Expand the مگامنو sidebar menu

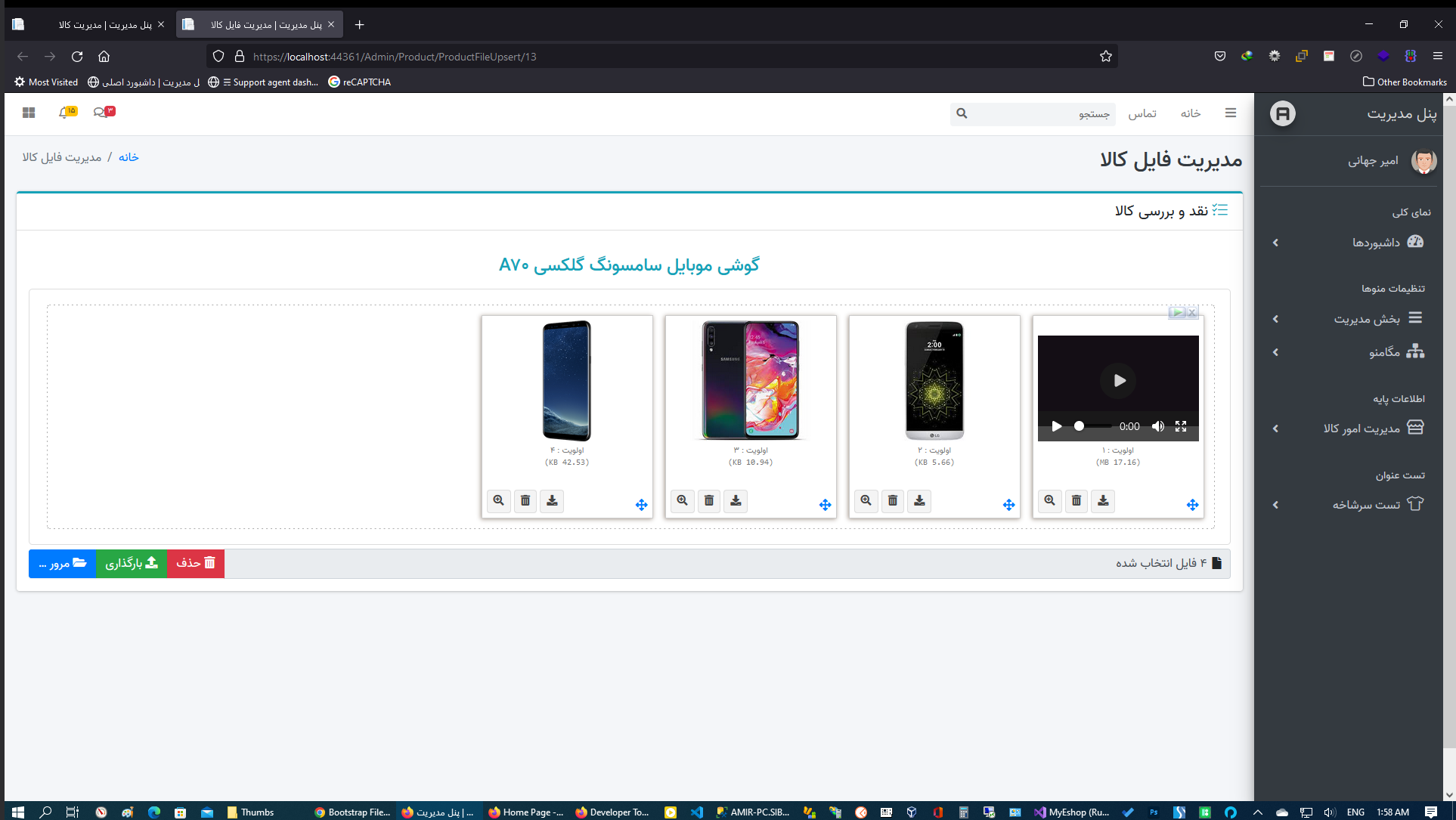(x=1350, y=352)
